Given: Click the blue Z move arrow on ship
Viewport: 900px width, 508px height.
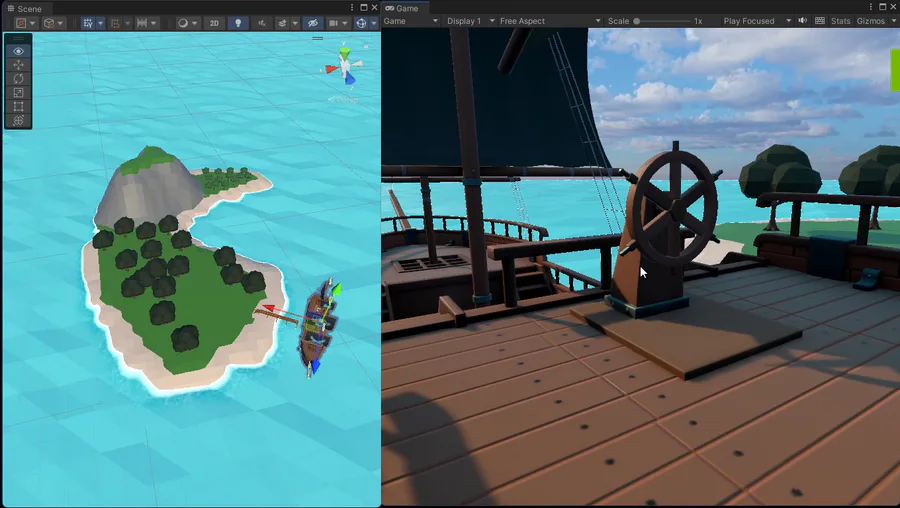Looking at the screenshot, I should pyautogui.click(x=316, y=366).
